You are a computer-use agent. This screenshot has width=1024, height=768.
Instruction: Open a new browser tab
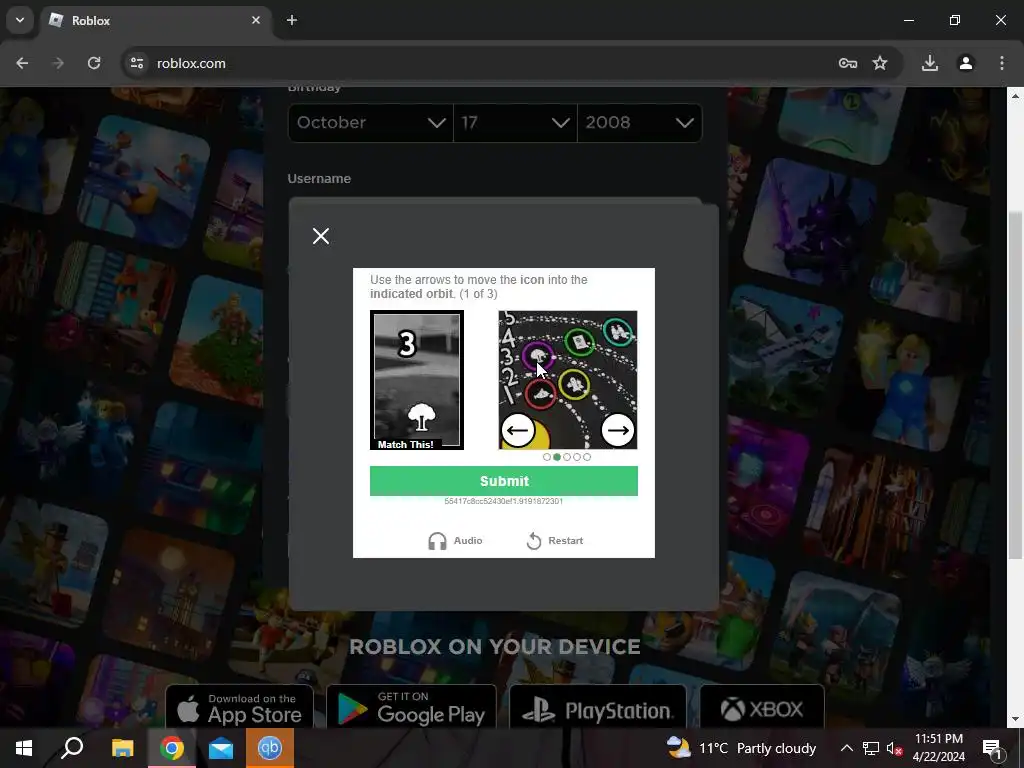(292, 20)
